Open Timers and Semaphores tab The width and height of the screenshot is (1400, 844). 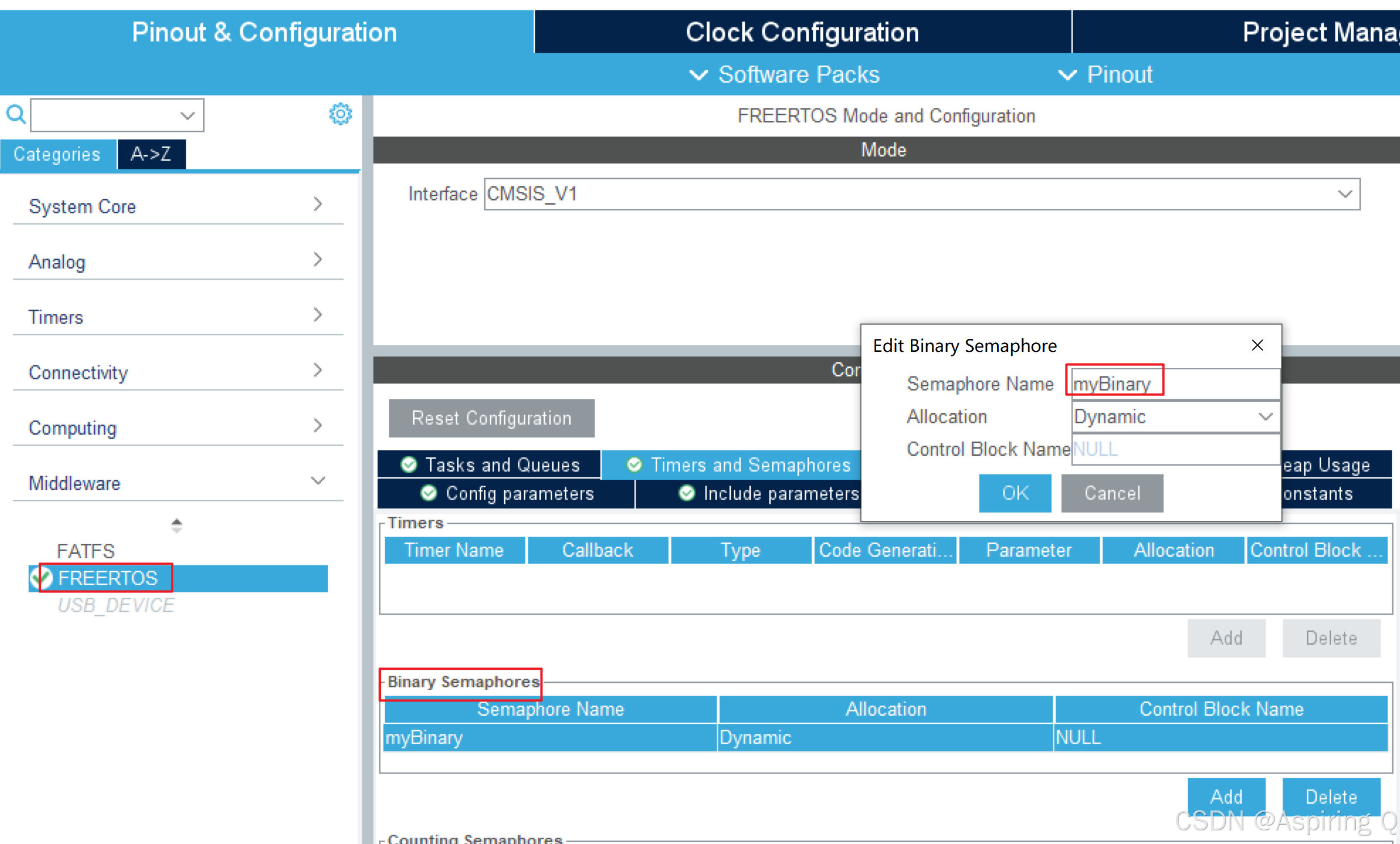pyautogui.click(x=739, y=465)
